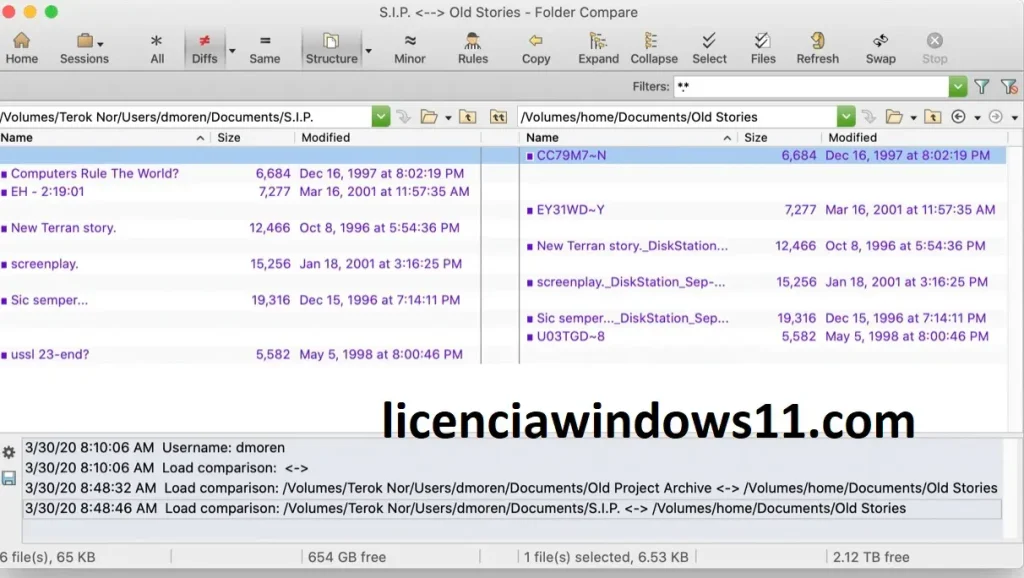The width and height of the screenshot is (1024, 578).
Task: Swap left and right sides
Action: (880, 48)
